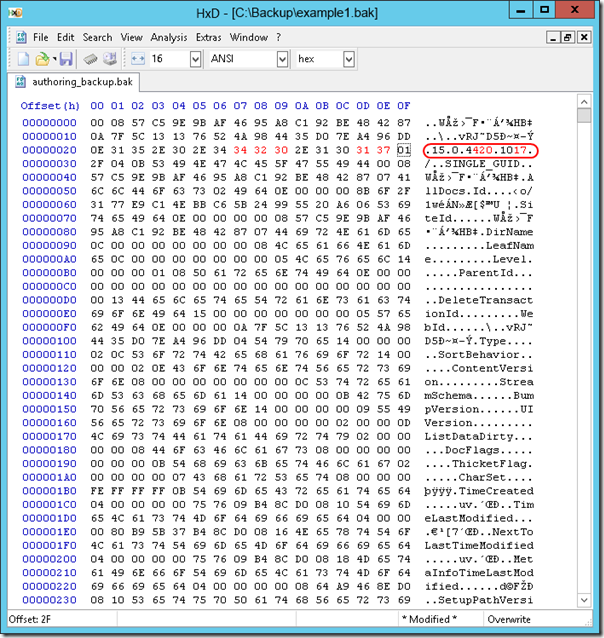Open the drop arrow next to Open icon

(x=54, y=59)
